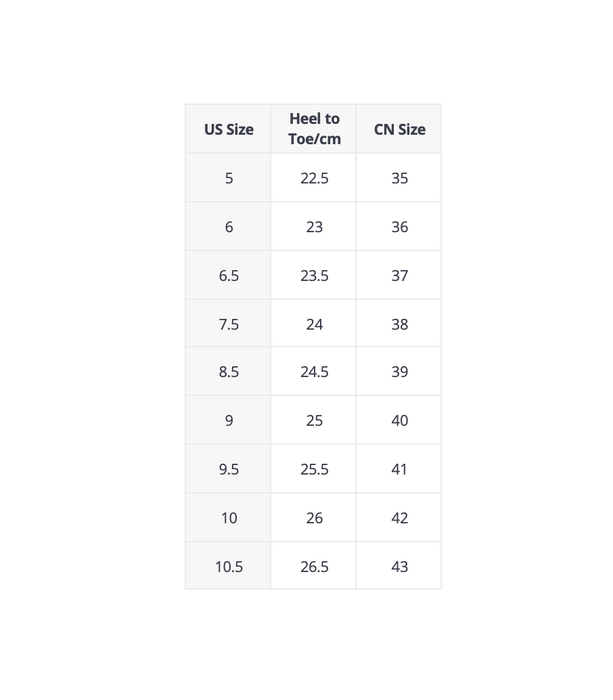The image size is (613, 700).
Task: Click the US Size column header
Action: coord(228,129)
